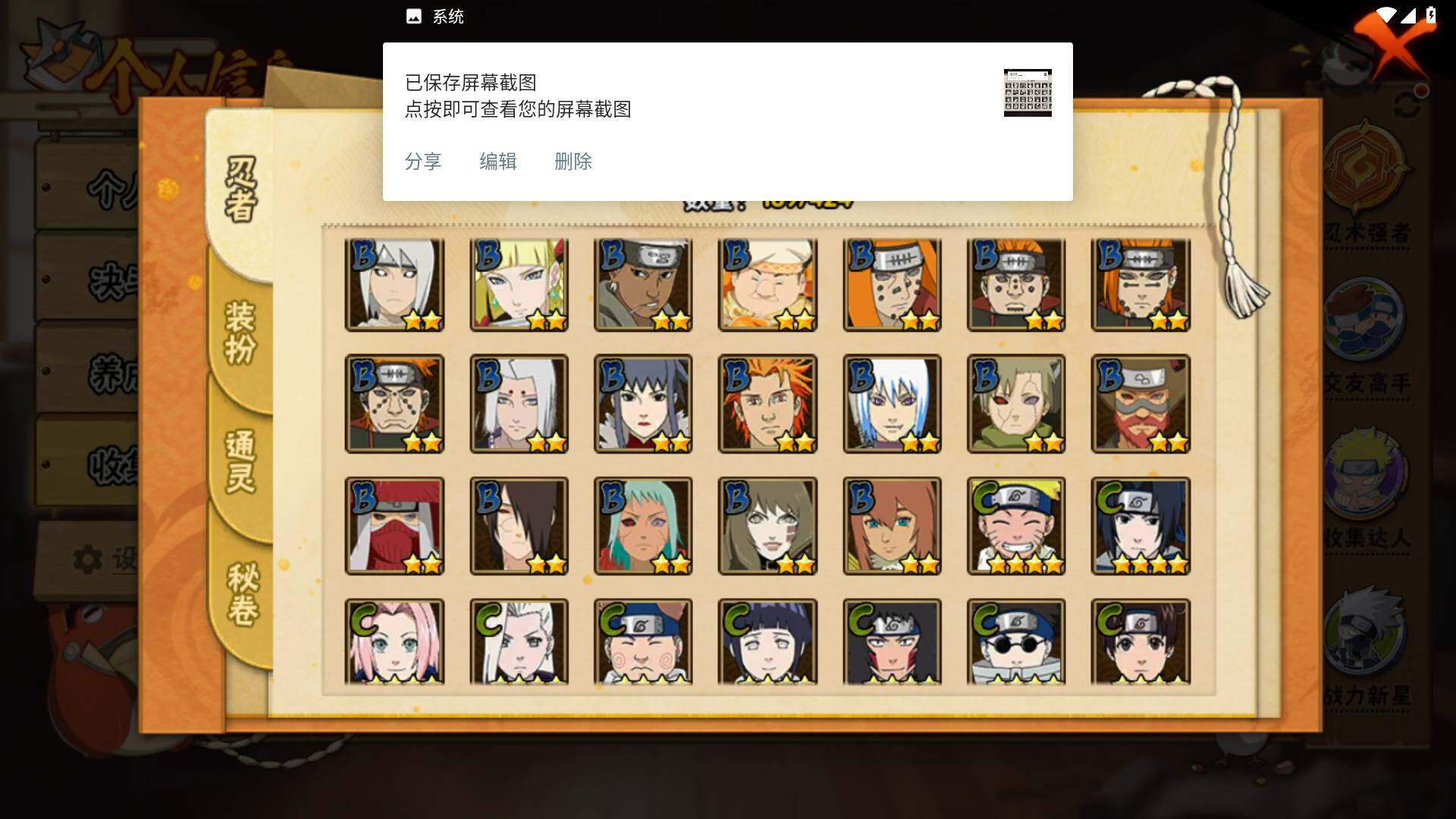Viewport: 1456px width, 819px height.
Task: Tap 编辑 to edit the screenshot
Action: 498,162
